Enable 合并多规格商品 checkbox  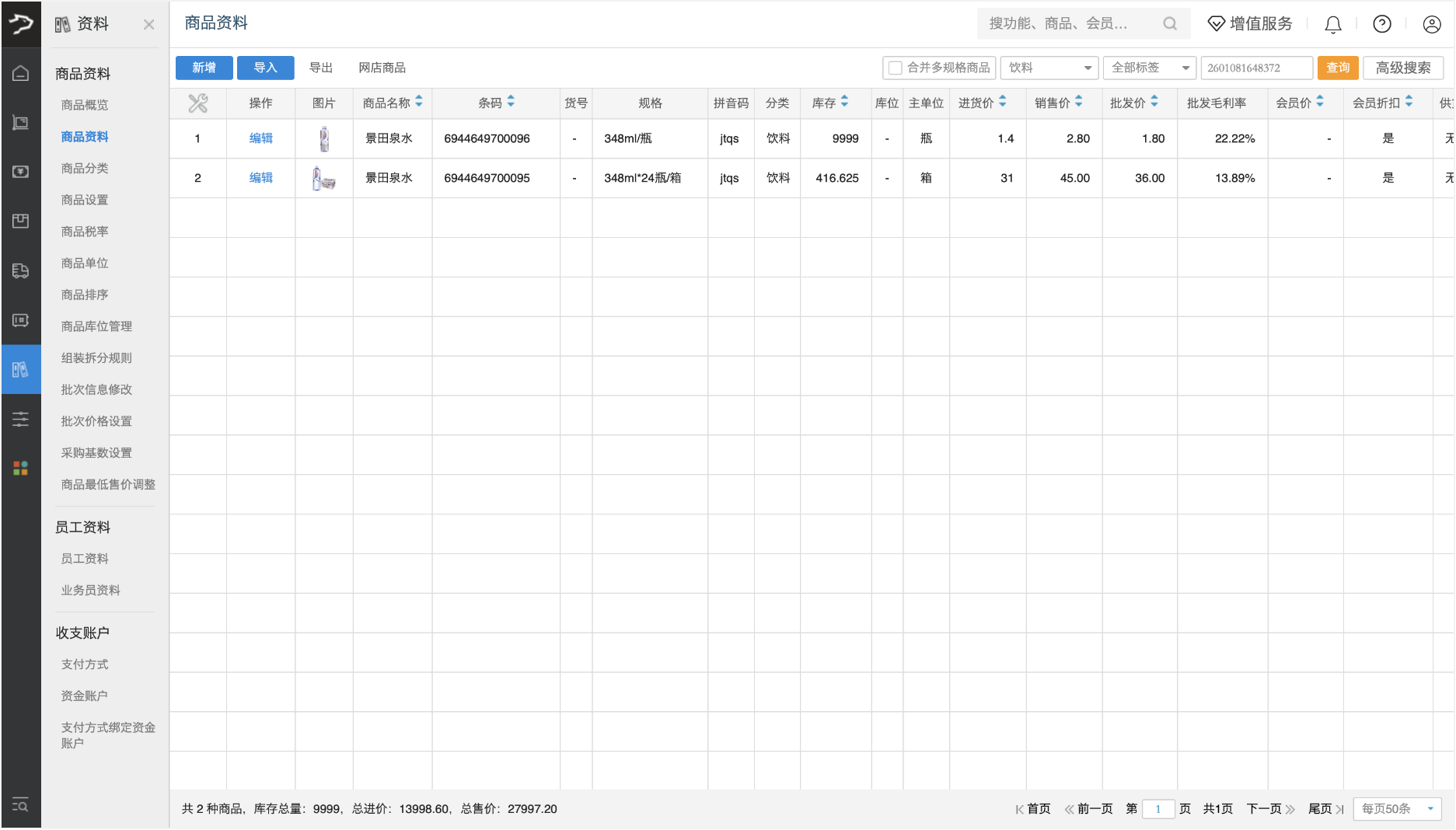(896, 68)
